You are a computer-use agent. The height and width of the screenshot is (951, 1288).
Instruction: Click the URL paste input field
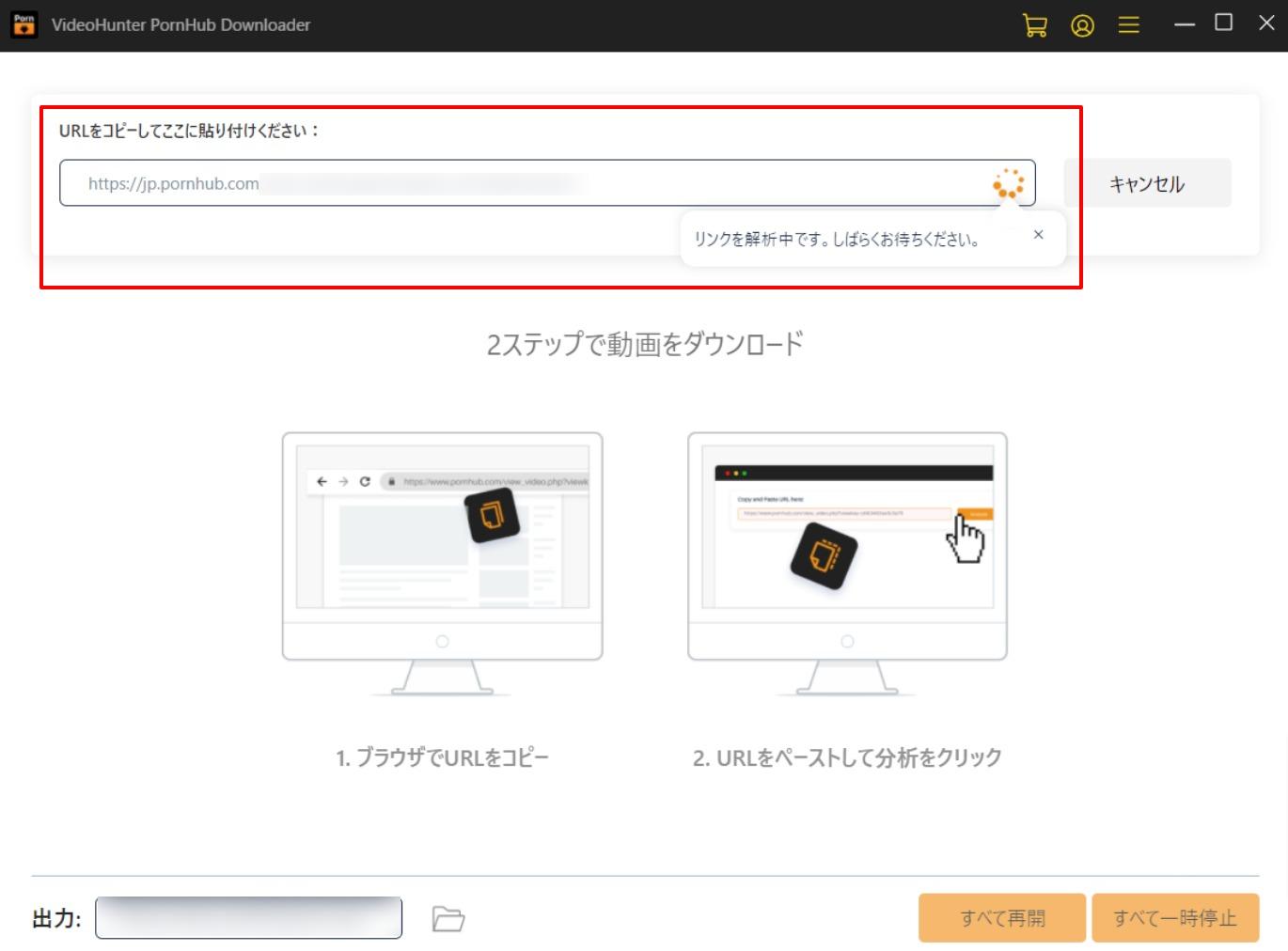pos(547,183)
